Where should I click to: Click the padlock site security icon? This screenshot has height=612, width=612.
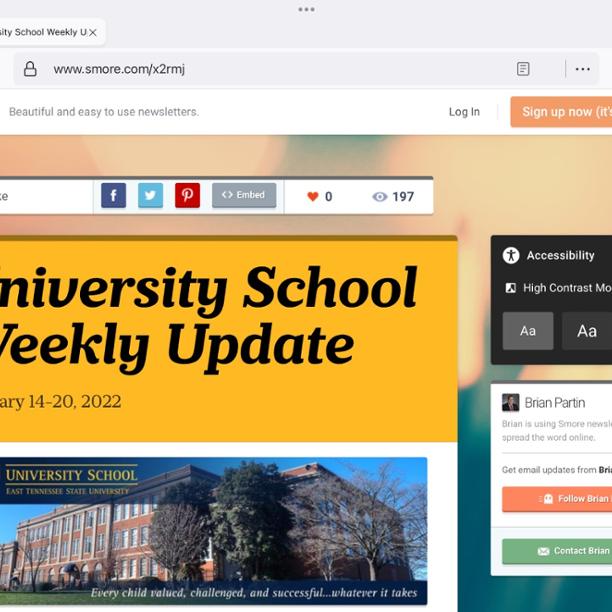pos(30,69)
